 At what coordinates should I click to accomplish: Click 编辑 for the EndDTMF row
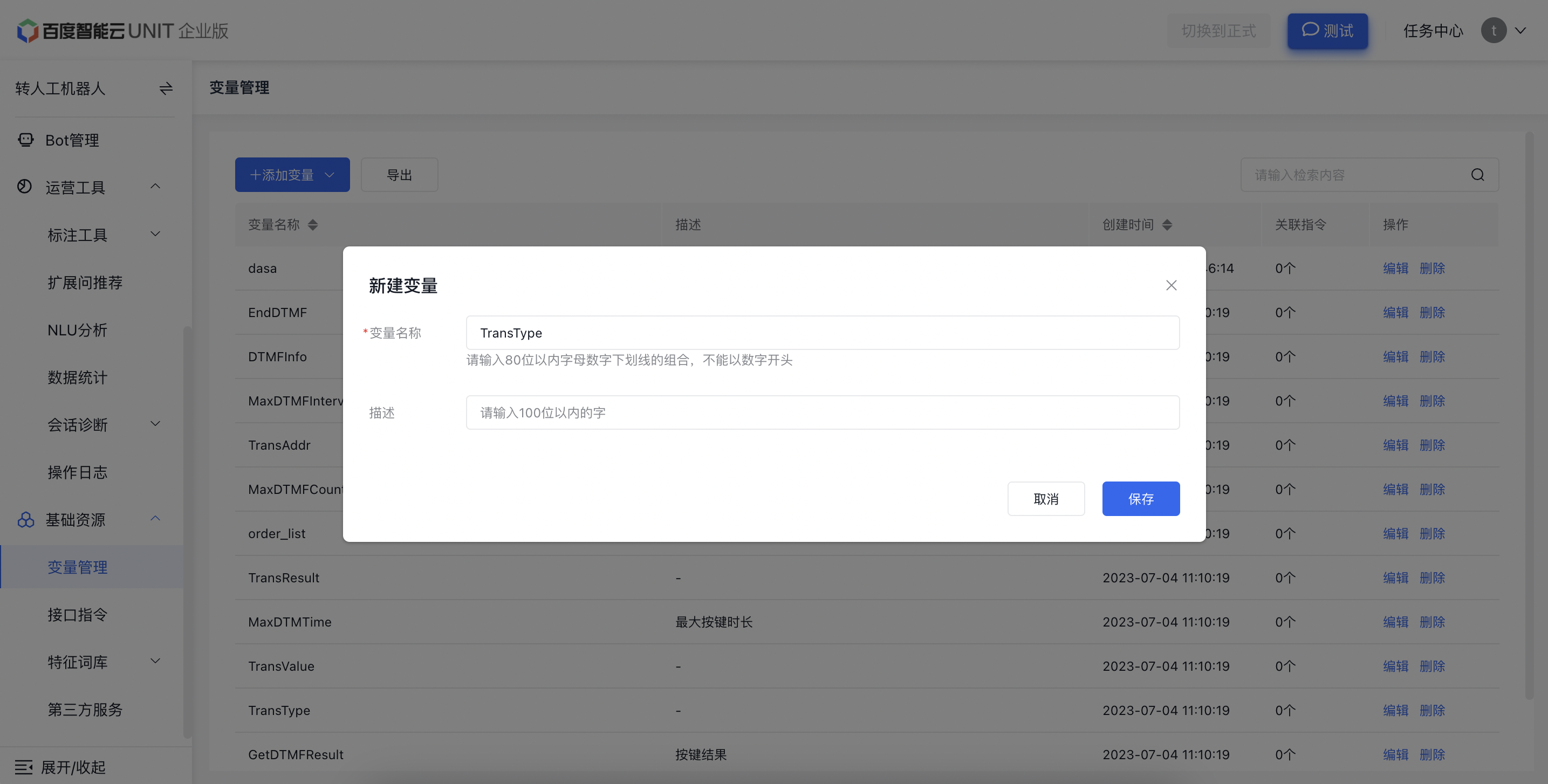1395,312
